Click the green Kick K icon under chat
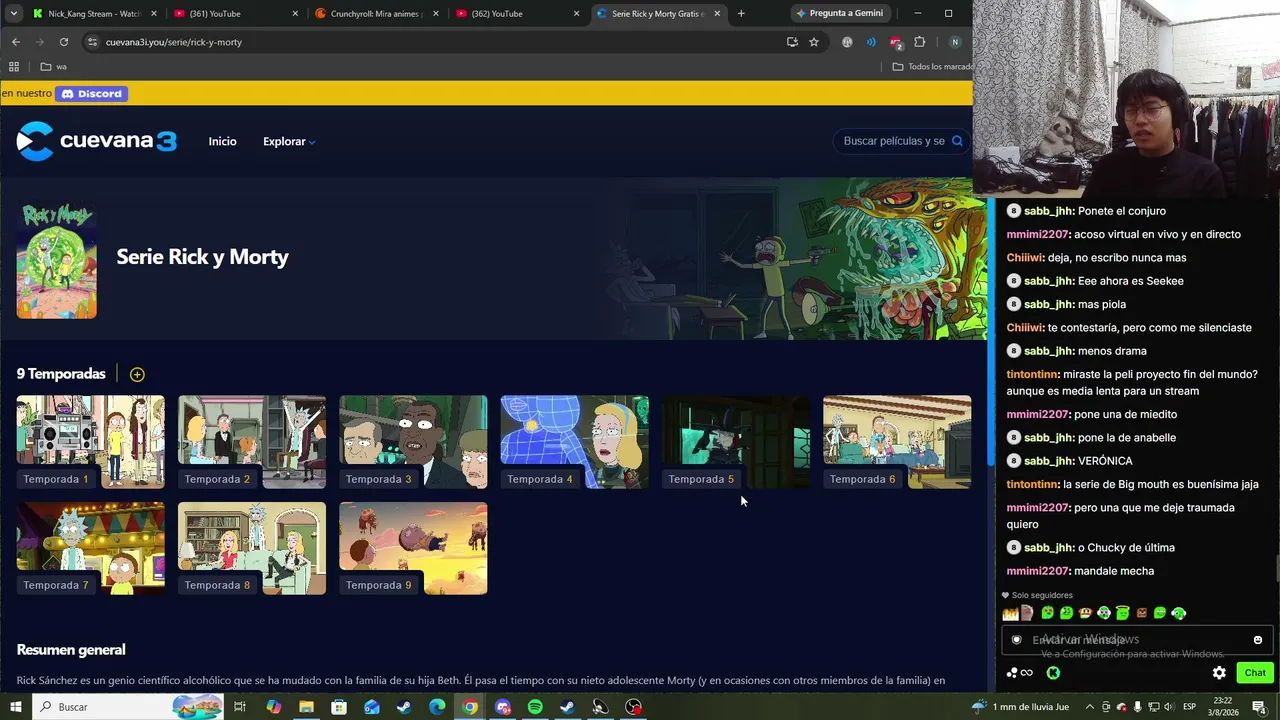Image resolution: width=1280 pixels, height=720 pixels. [1053, 673]
